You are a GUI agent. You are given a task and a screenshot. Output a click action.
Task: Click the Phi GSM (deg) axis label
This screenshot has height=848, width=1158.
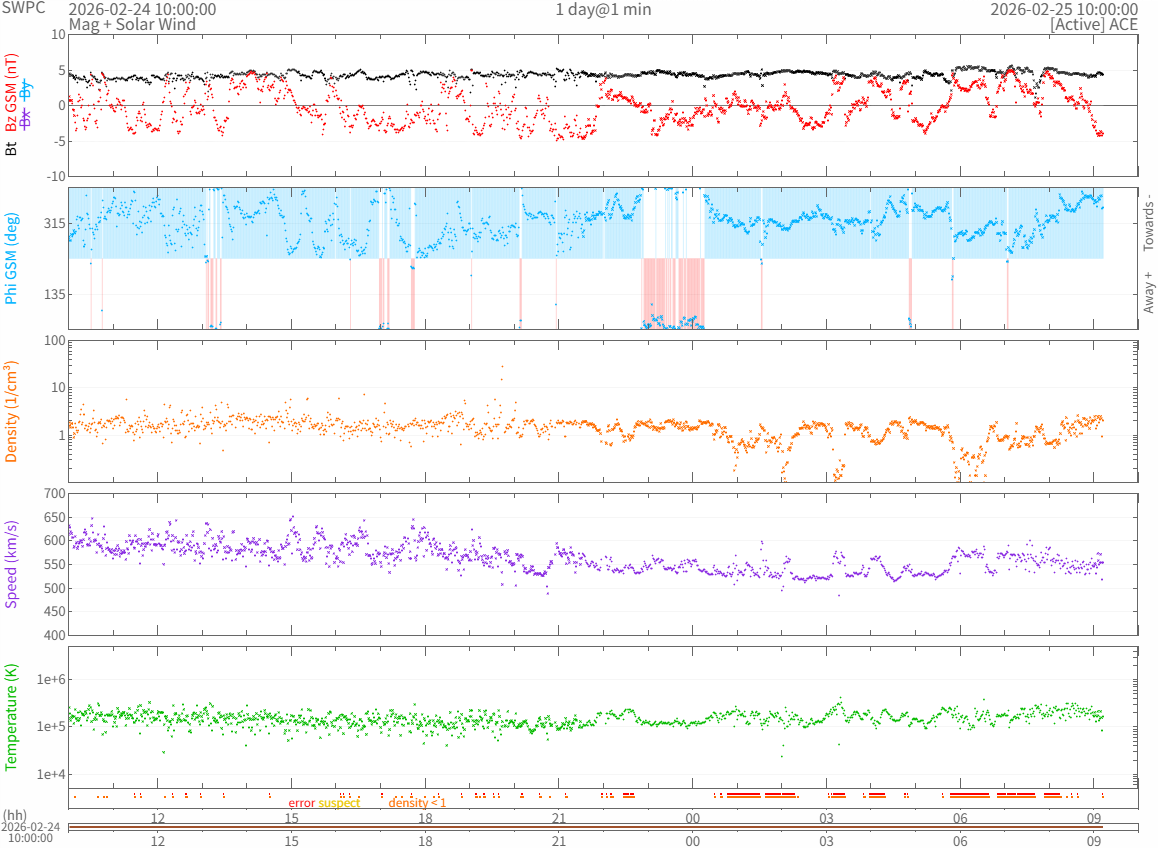(x=11, y=258)
